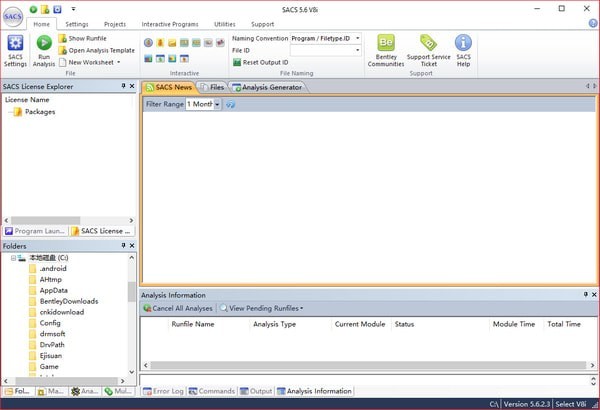Viewport: 600px width, 410px height.
Task: Click the Run Analysis green play button
Action: point(44,51)
